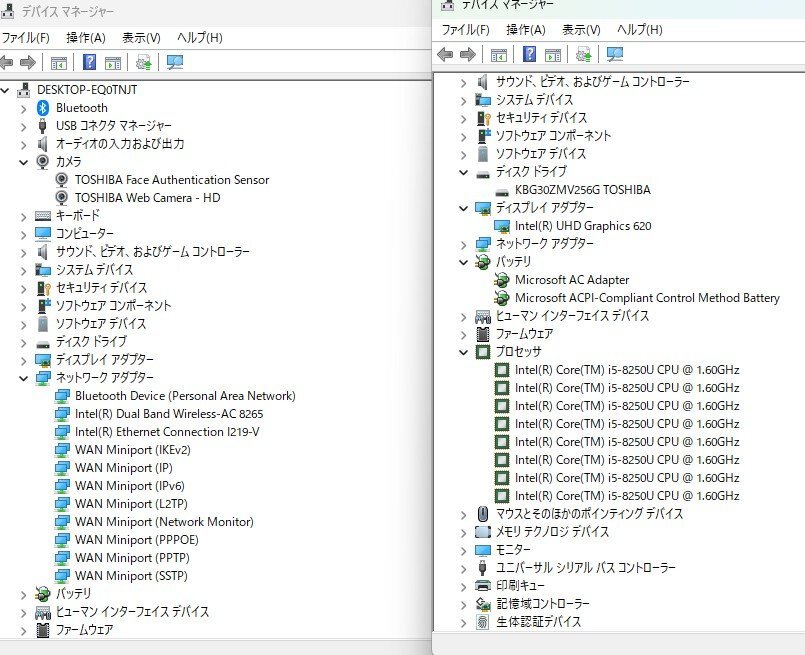Select メモリ テクノロジ デバイス
The image size is (805, 655).
[552, 532]
